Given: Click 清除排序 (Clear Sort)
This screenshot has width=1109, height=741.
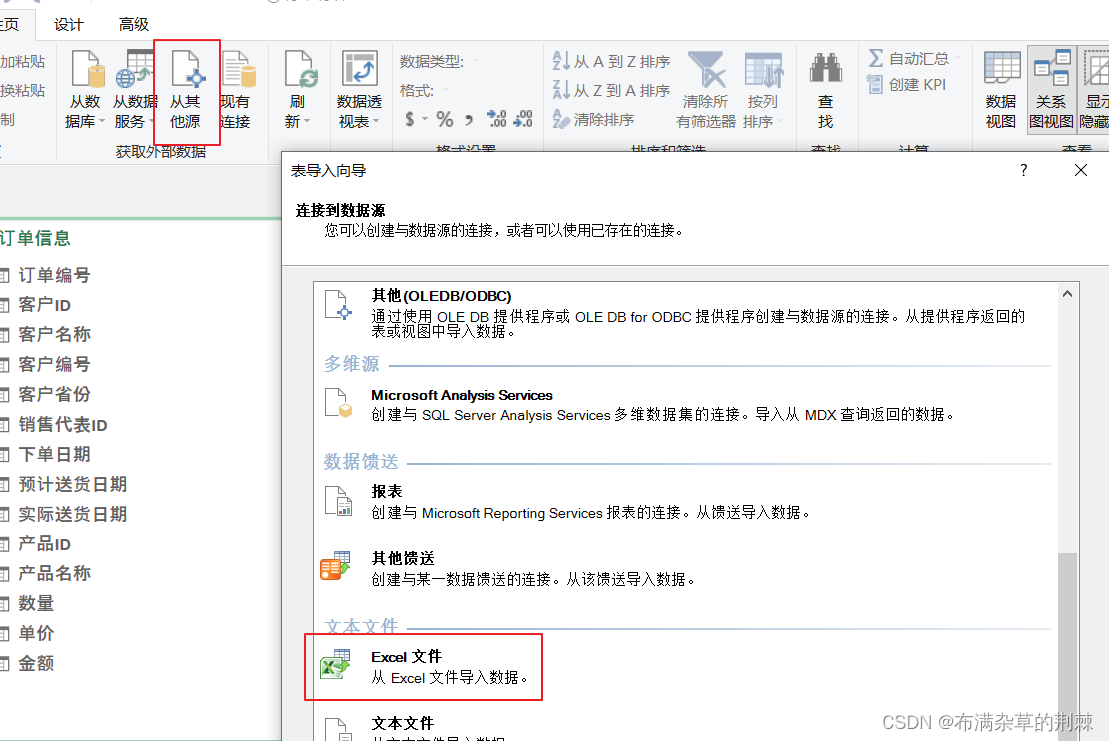Looking at the screenshot, I should point(593,119).
